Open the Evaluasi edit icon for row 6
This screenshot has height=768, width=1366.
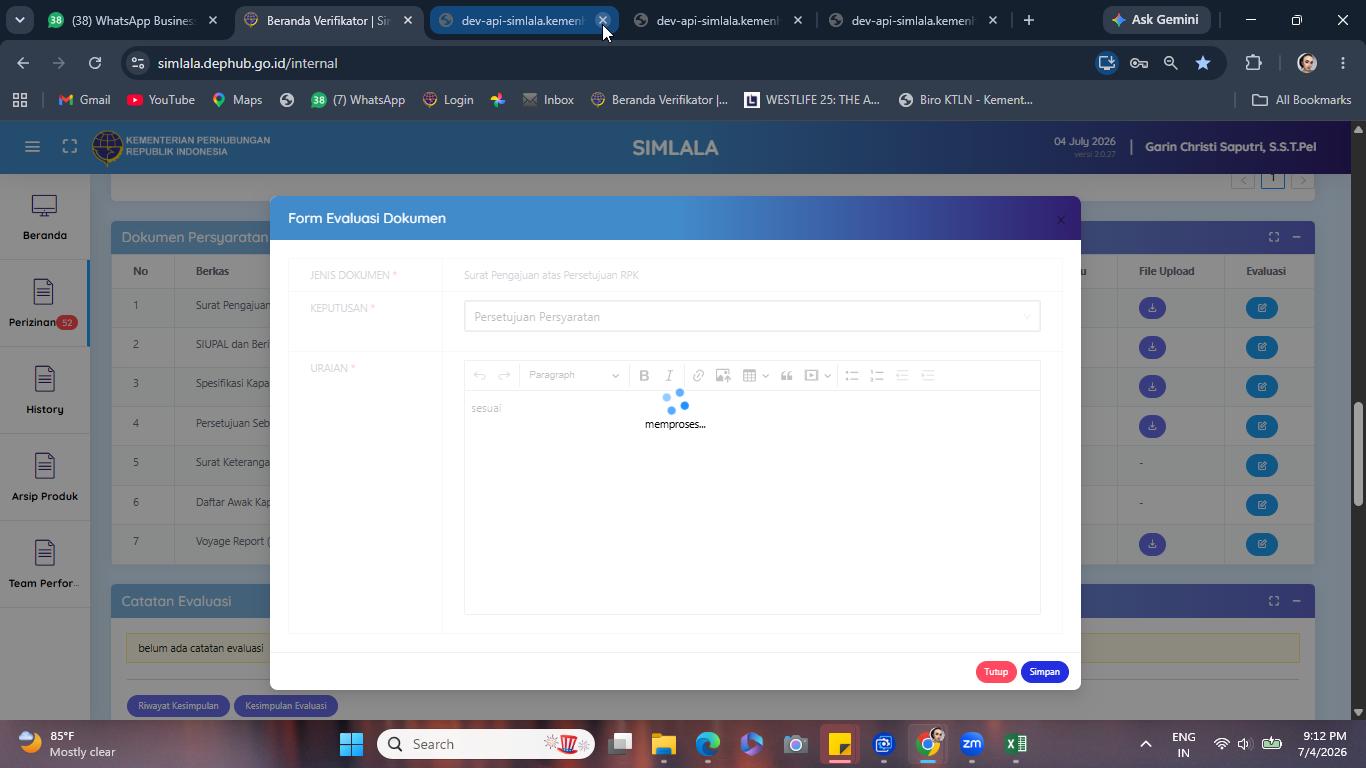click(1262, 505)
